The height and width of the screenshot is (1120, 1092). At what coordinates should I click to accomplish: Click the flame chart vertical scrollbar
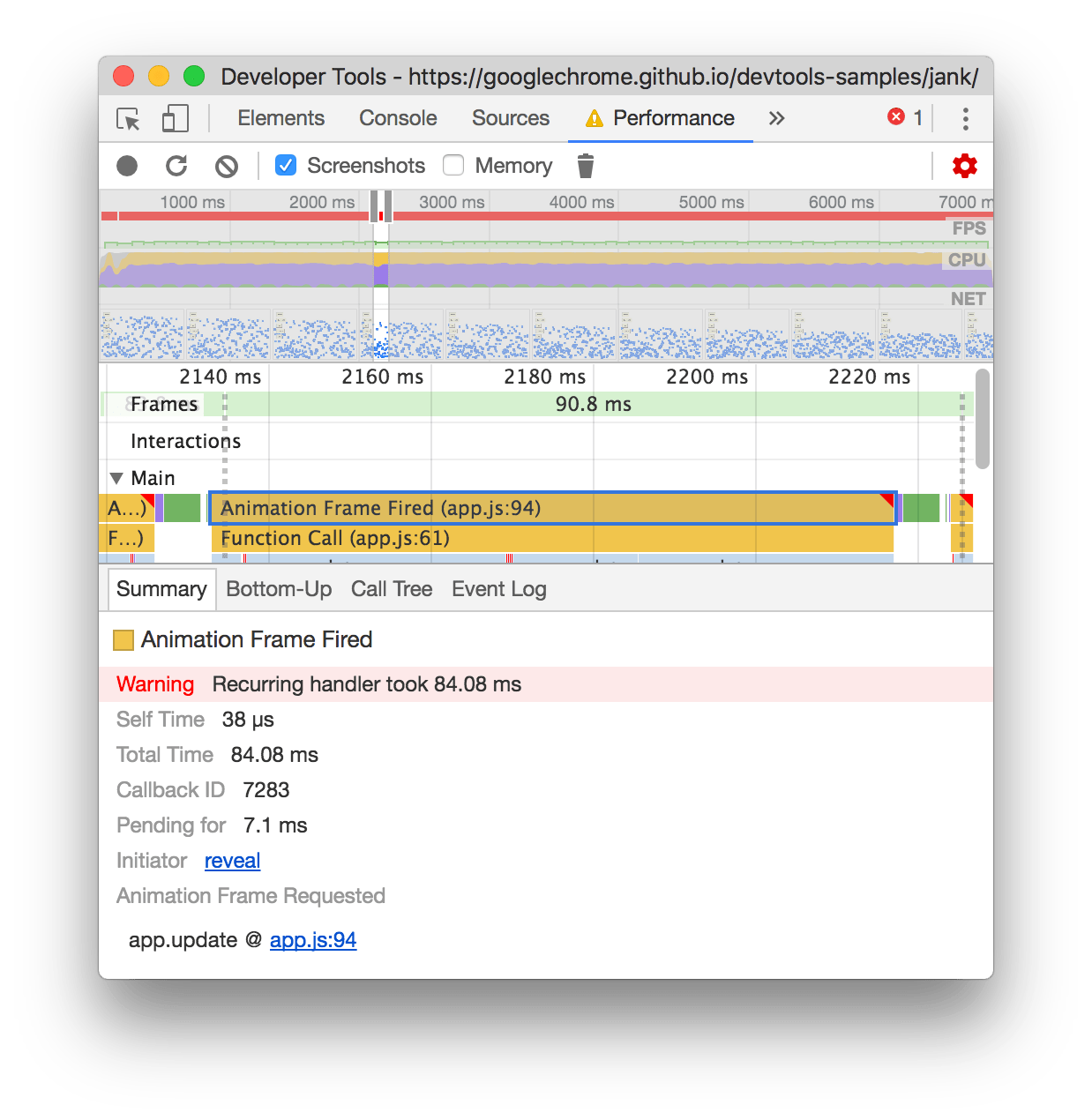tap(983, 419)
